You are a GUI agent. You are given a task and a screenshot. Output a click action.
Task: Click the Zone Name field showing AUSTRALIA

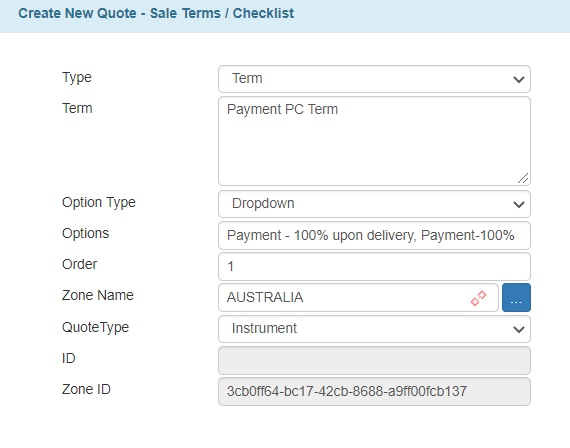pyautogui.click(x=358, y=297)
